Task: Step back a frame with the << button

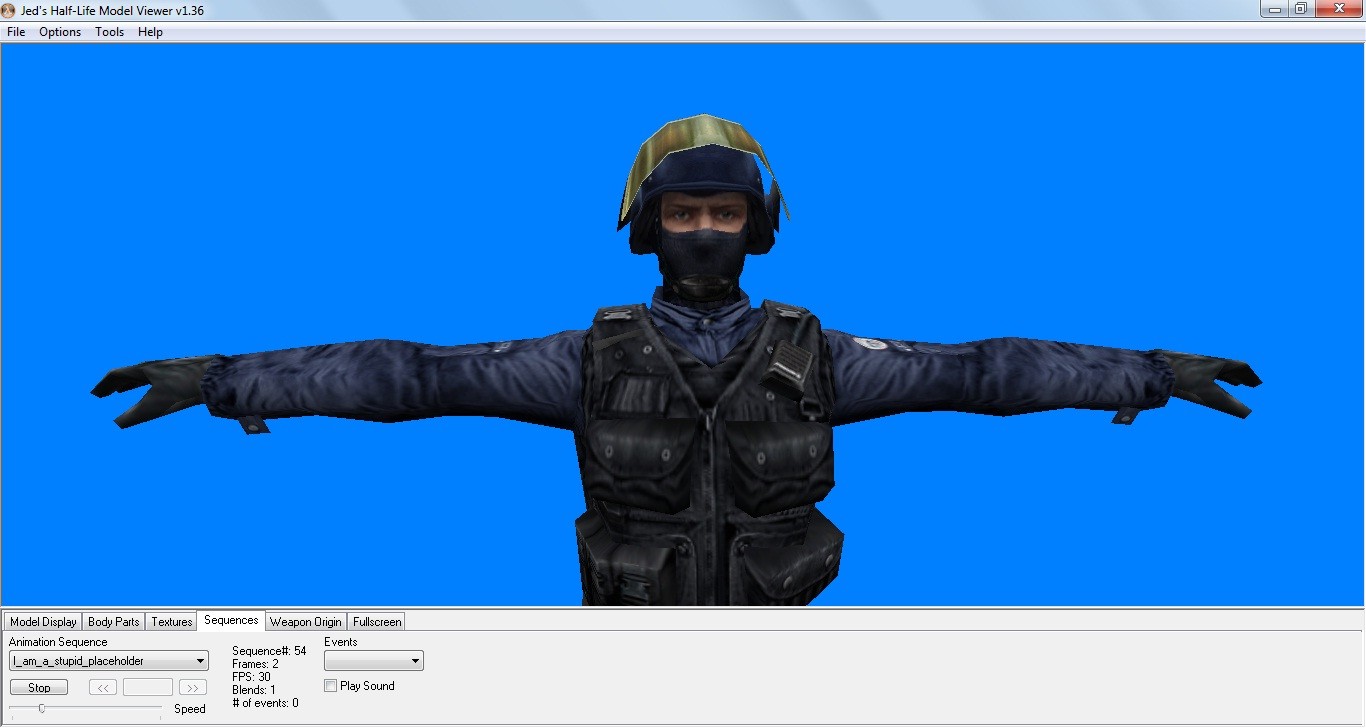Action: tap(102, 687)
